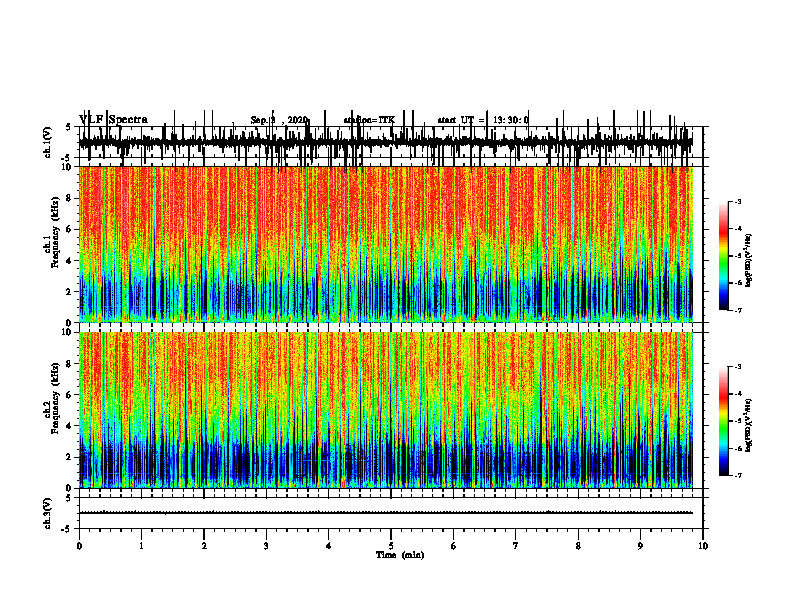Click the ch.1 spectrogram panel
The height and width of the screenshot is (612, 792).
click(385, 244)
